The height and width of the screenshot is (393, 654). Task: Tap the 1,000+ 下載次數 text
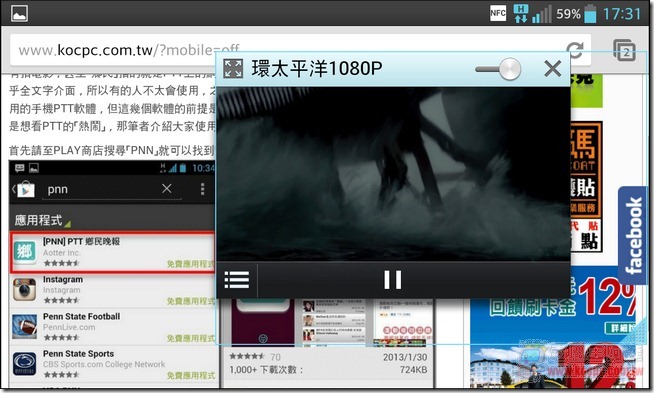pos(266,370)
